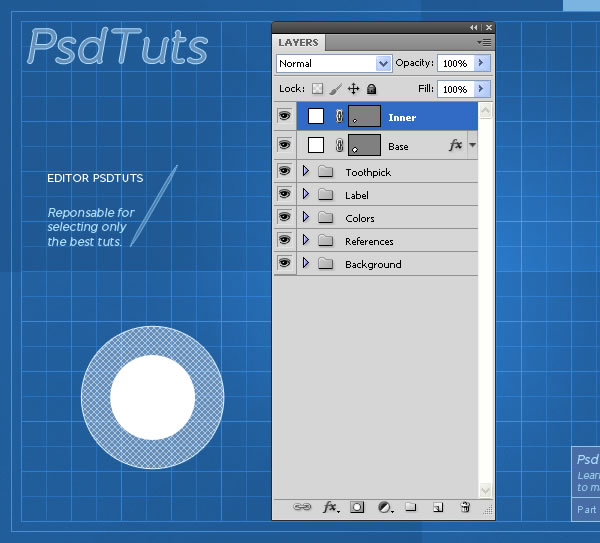This screenshot has height=543, width=600.
Task: Hide the Label group
Action: 285,194
